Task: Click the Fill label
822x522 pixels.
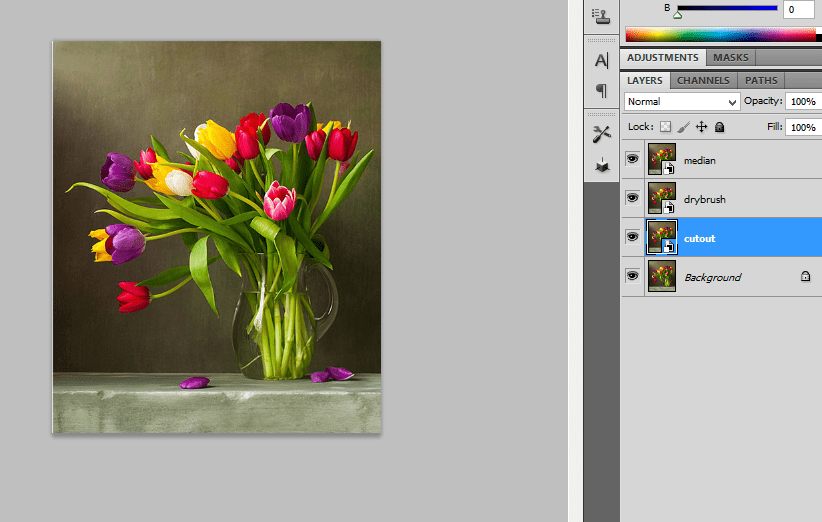Action: [x=775, y=126]
